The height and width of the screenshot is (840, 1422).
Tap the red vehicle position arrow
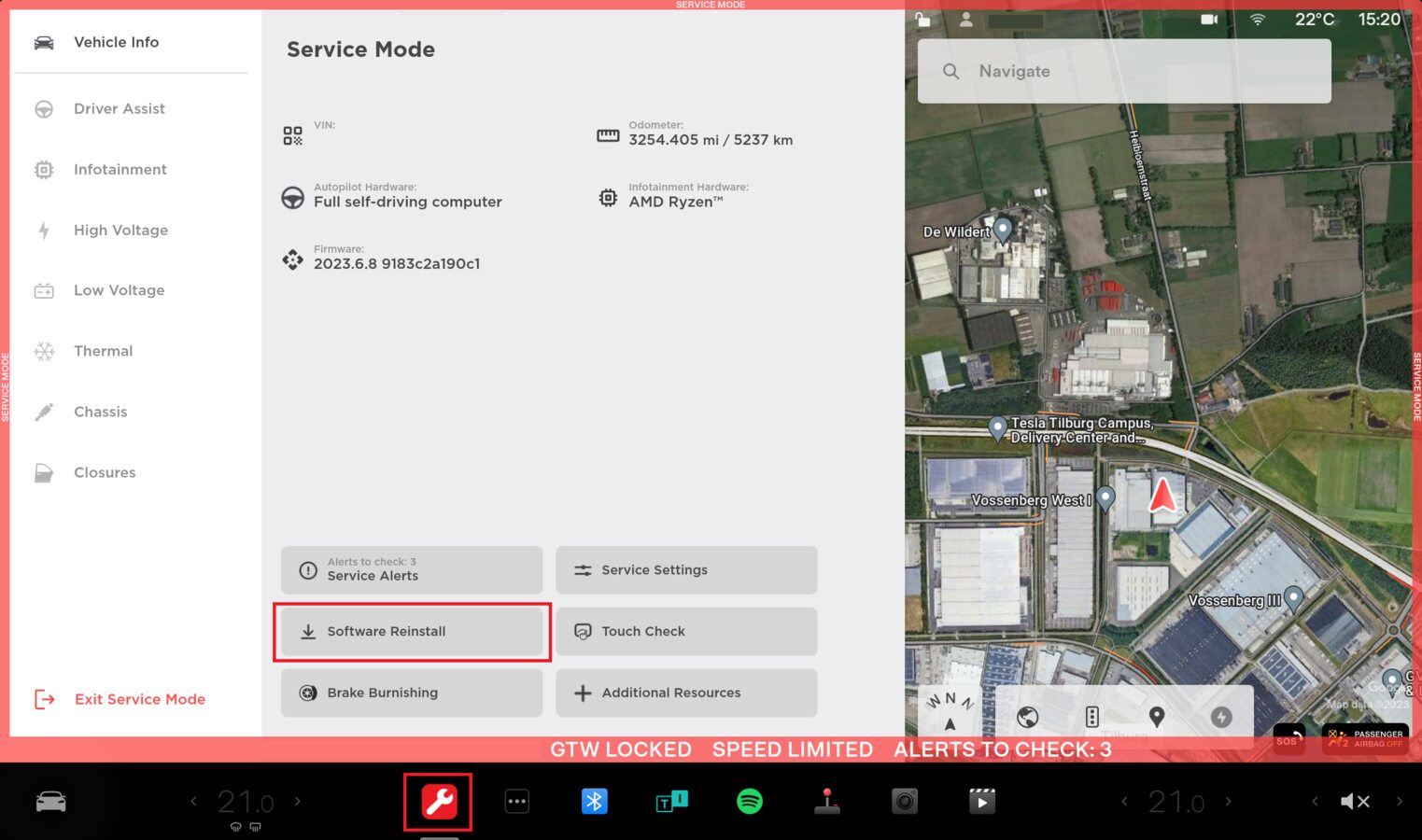coord(1162,494)
